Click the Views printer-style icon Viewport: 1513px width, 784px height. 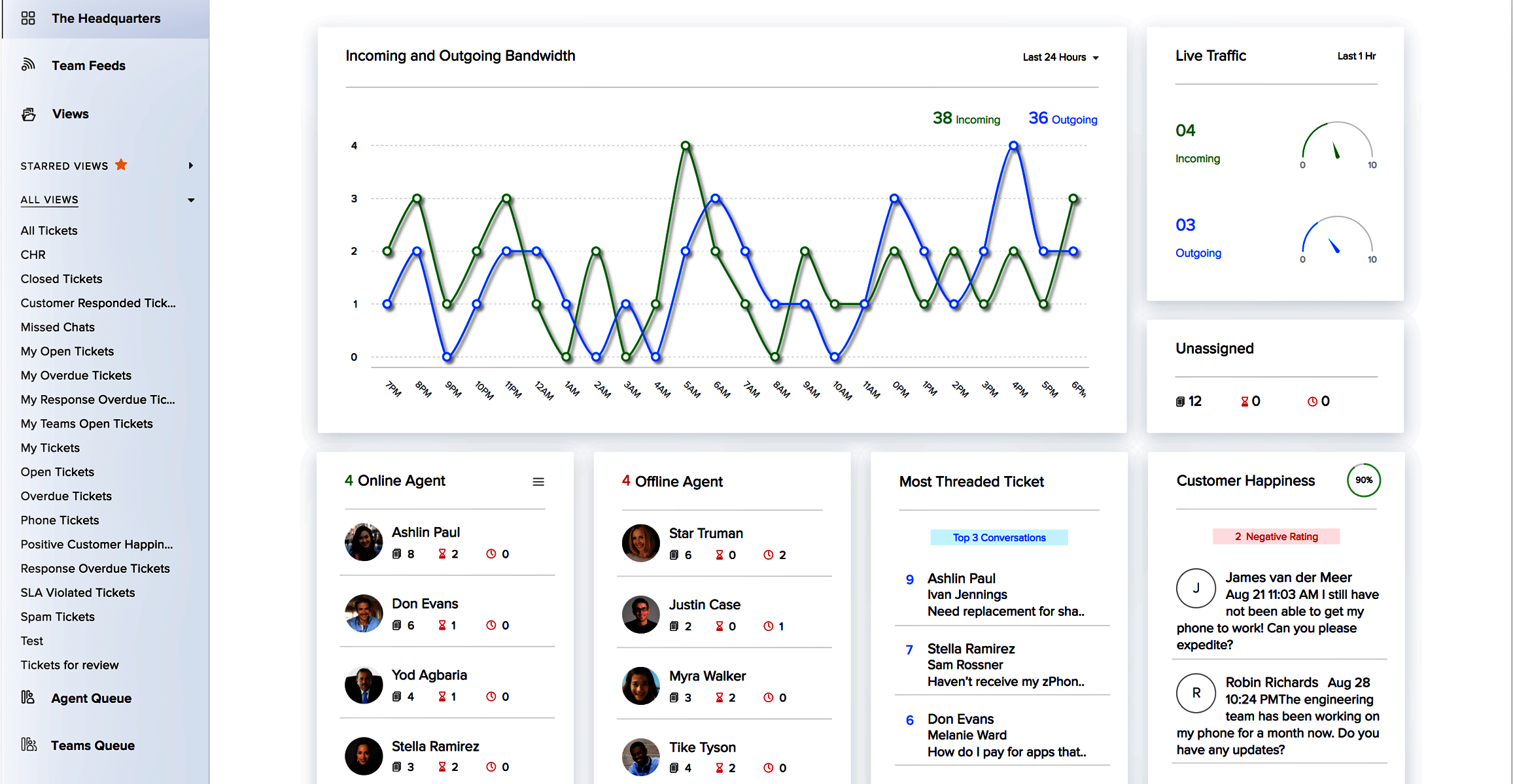[x=29, y=114]
